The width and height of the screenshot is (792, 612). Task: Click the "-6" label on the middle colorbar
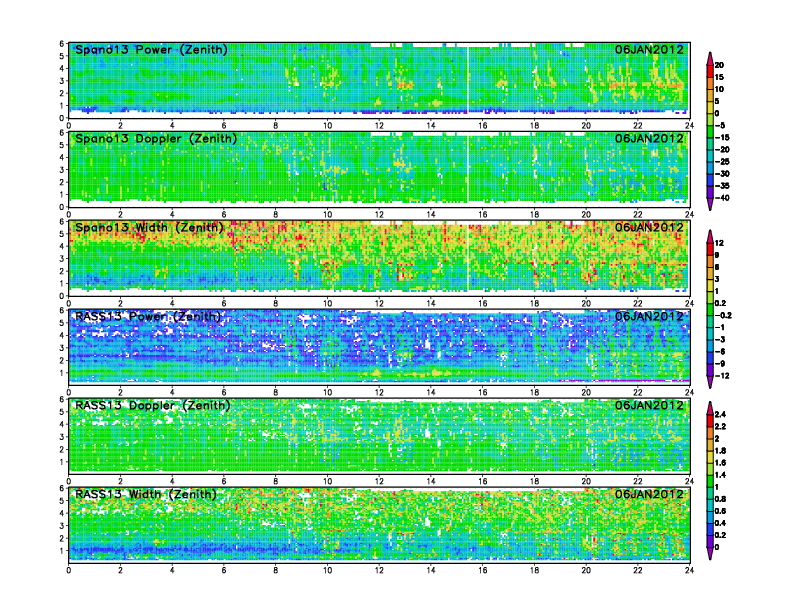click(x=720, y=351)
